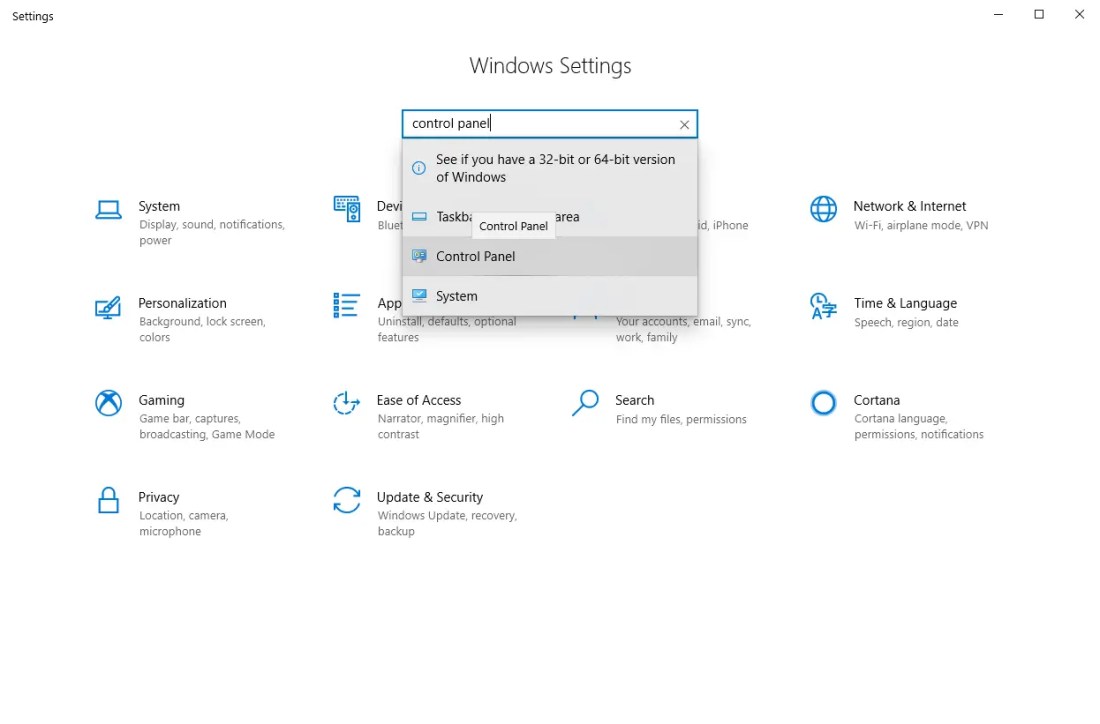Image resolution: width=1100 pixels, height=724 pixels.
Task: Open the Gaming category text
Action: (x=161, y=400)
